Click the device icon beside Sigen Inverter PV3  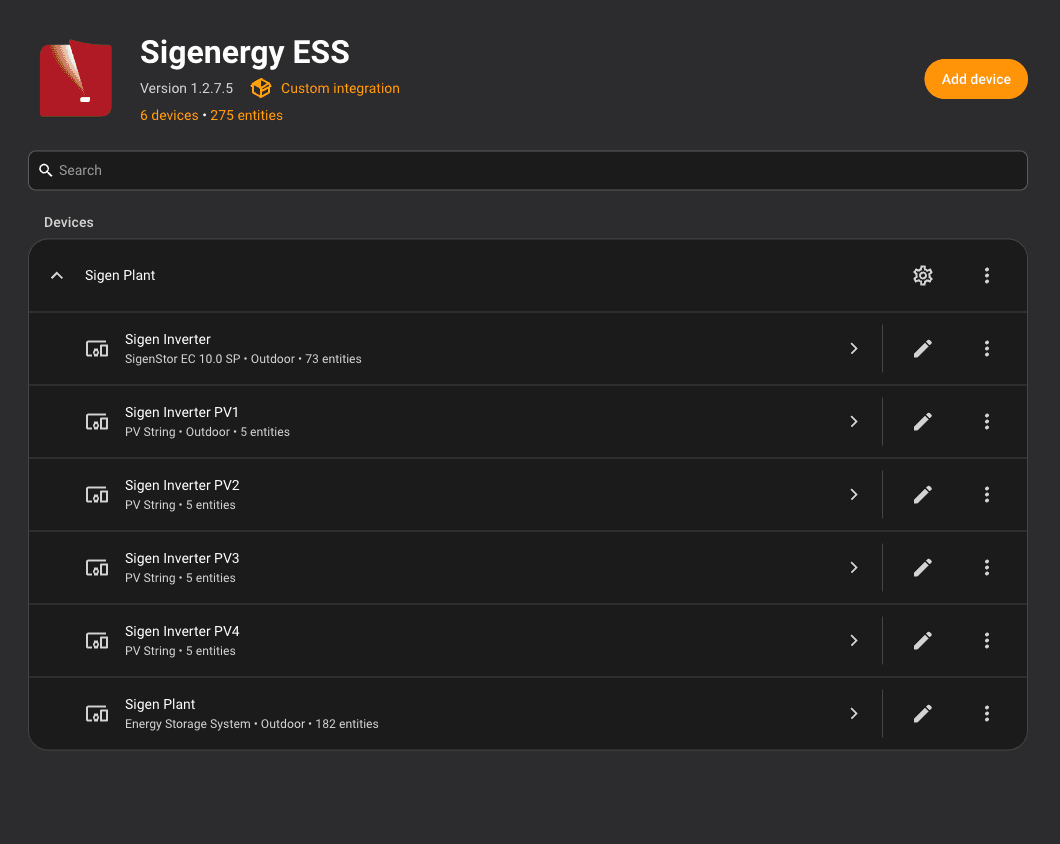pyautogui.click(x=97, y=568)
